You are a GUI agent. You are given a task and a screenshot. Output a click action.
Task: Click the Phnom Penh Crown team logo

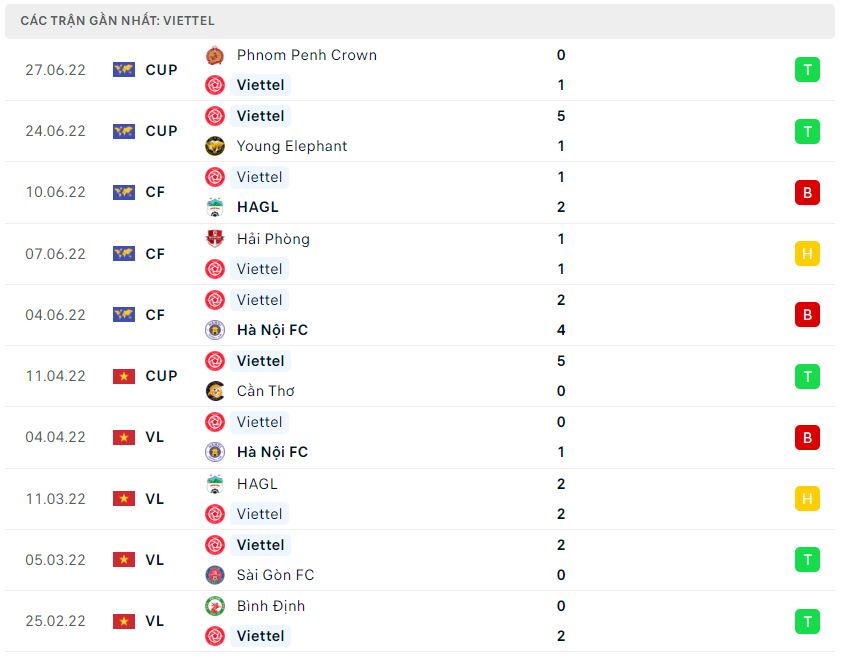click(x=215, y=55)
